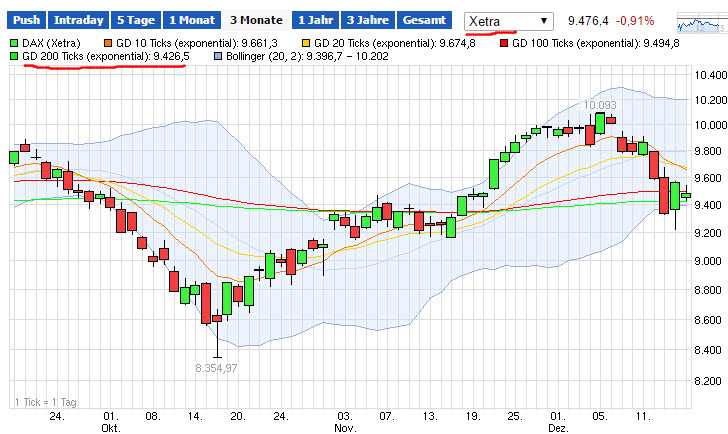This screenshot has height=434, width=728.
Task: Select the 3 Jahre tab
Action: click(x=366, y=20)
